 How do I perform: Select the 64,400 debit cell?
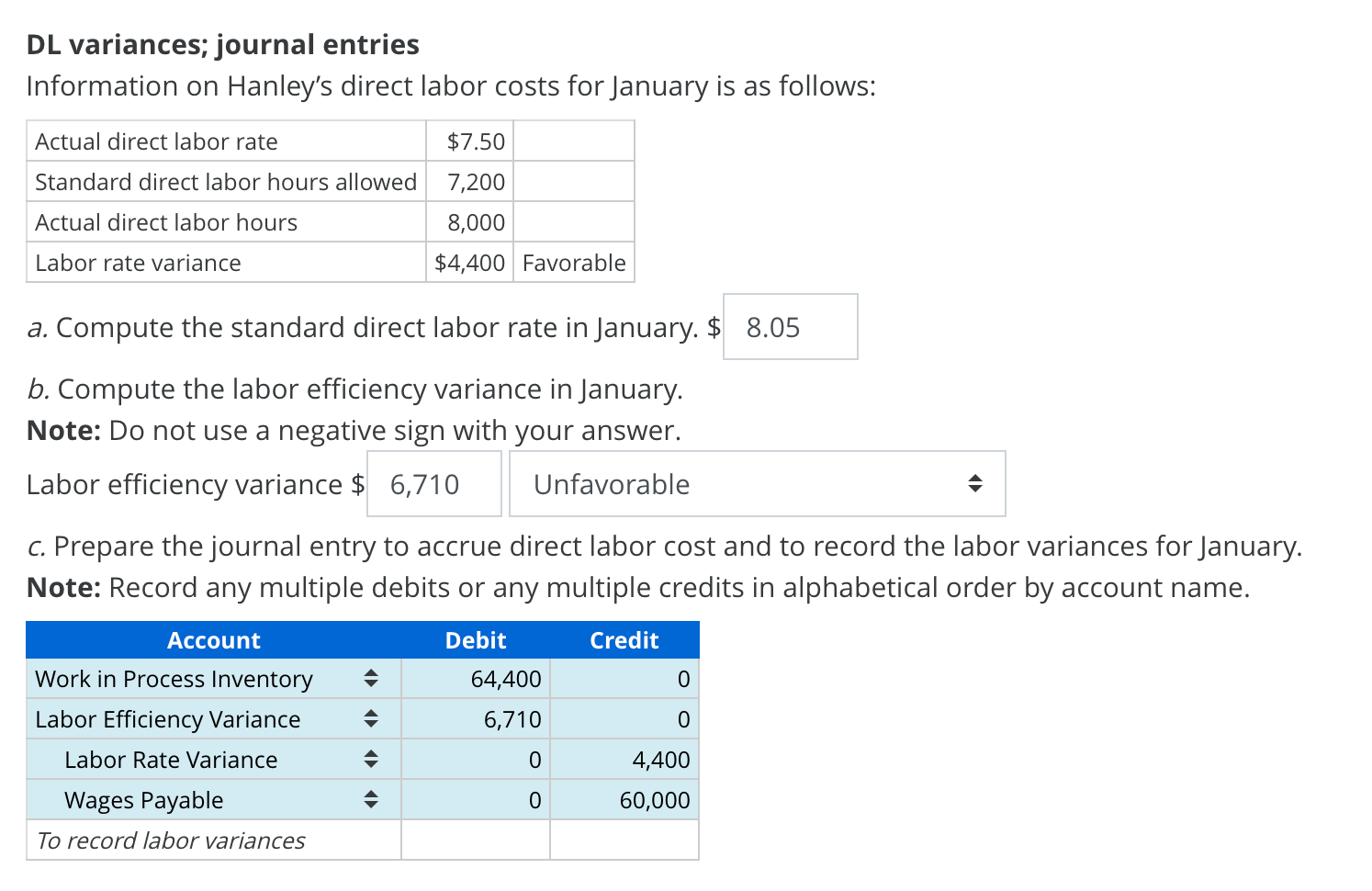[x=474, y=678]
